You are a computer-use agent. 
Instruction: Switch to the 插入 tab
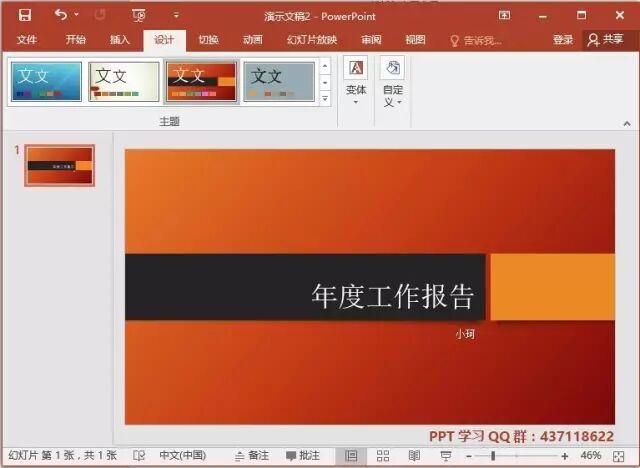pyautogui.click(x=120, y=40)
